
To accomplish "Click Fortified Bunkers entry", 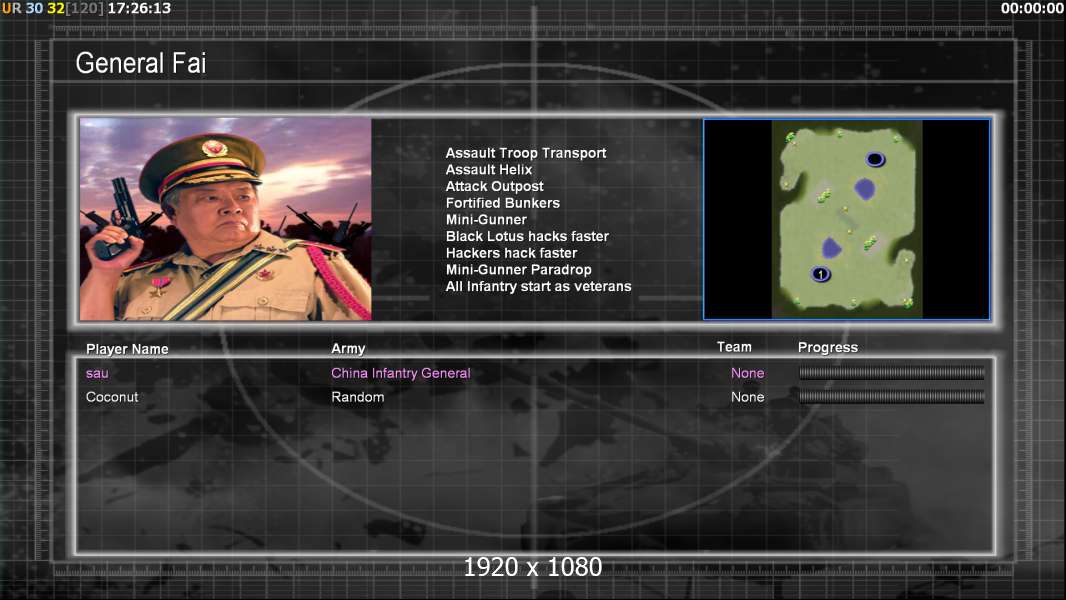I will coord(502,203).
